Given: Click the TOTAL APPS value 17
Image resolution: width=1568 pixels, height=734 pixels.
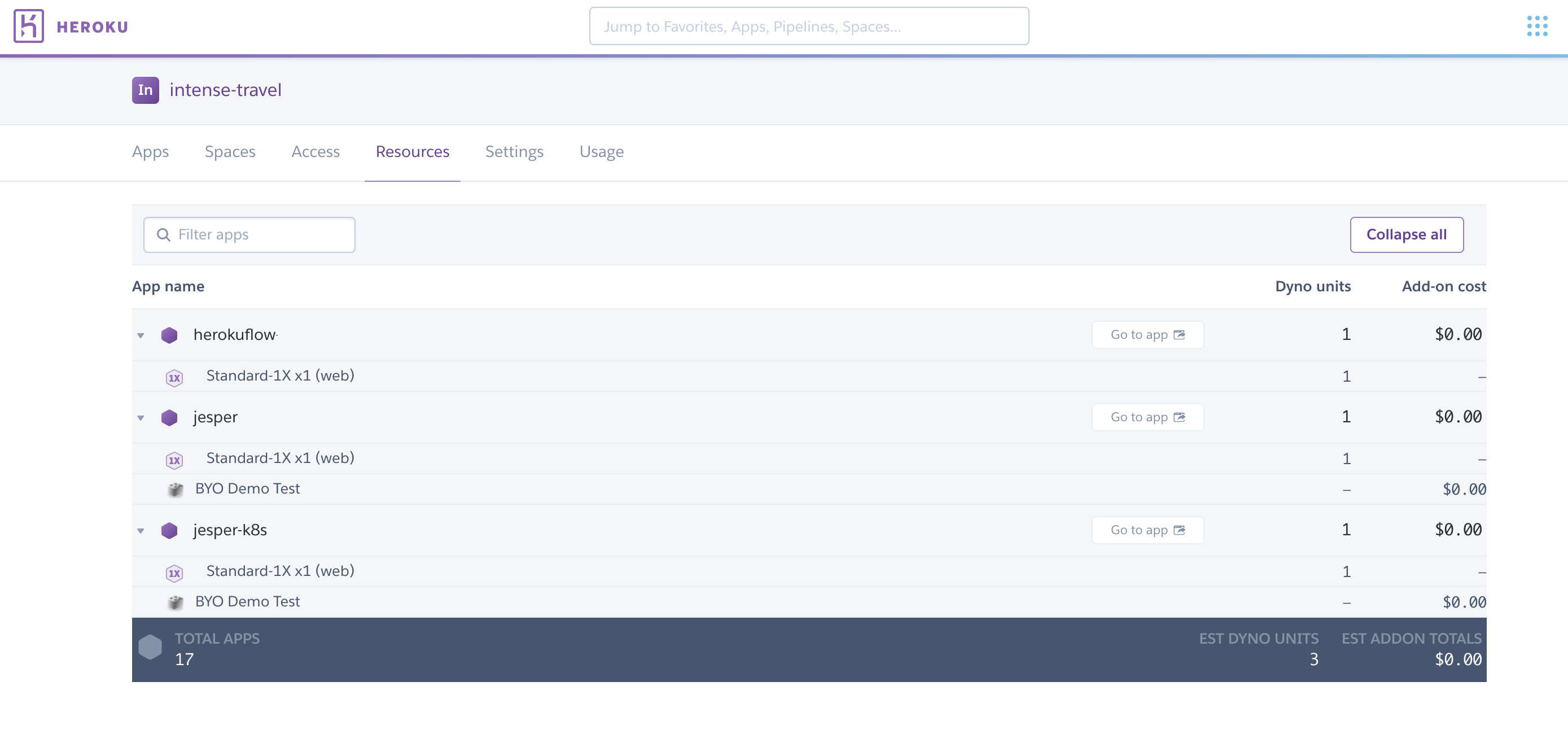Looking at the screenshot, I should (x=185, y=659).
